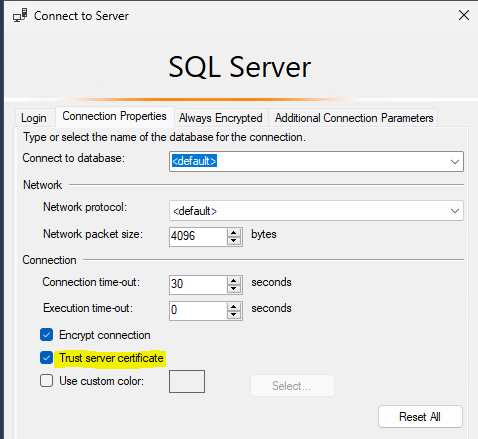This screenshot has width=478, height=439.
Task: Decrease connection time-out seconds
Action: coord(234,289)
